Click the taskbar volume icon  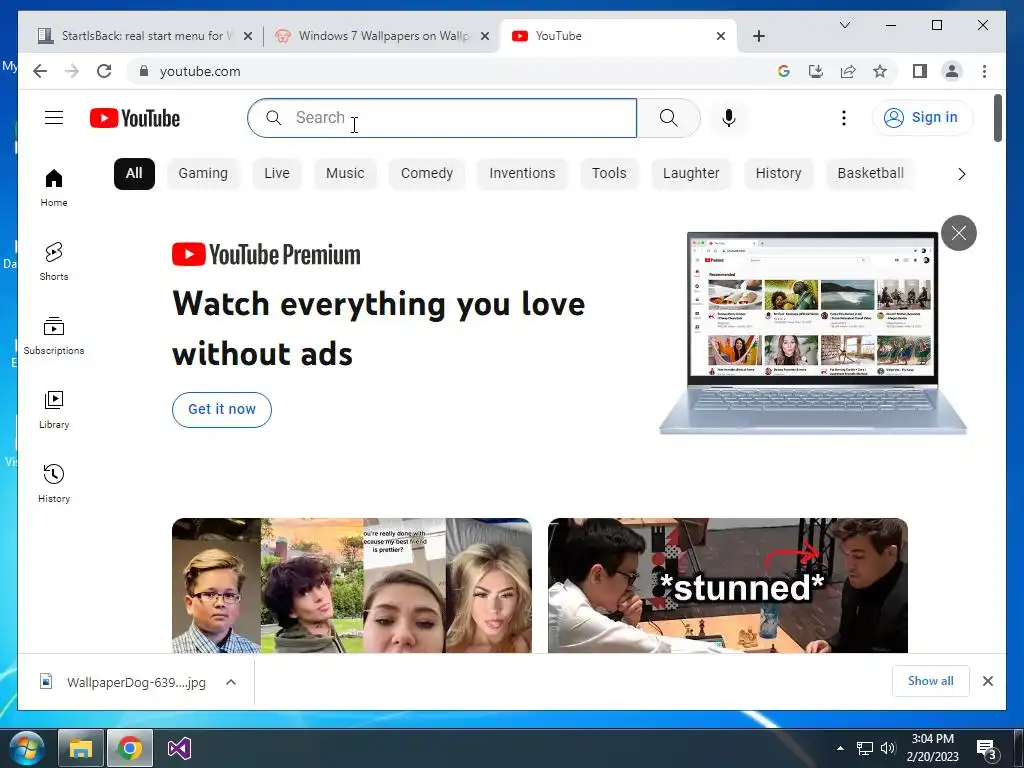click(x=888, y=748)
